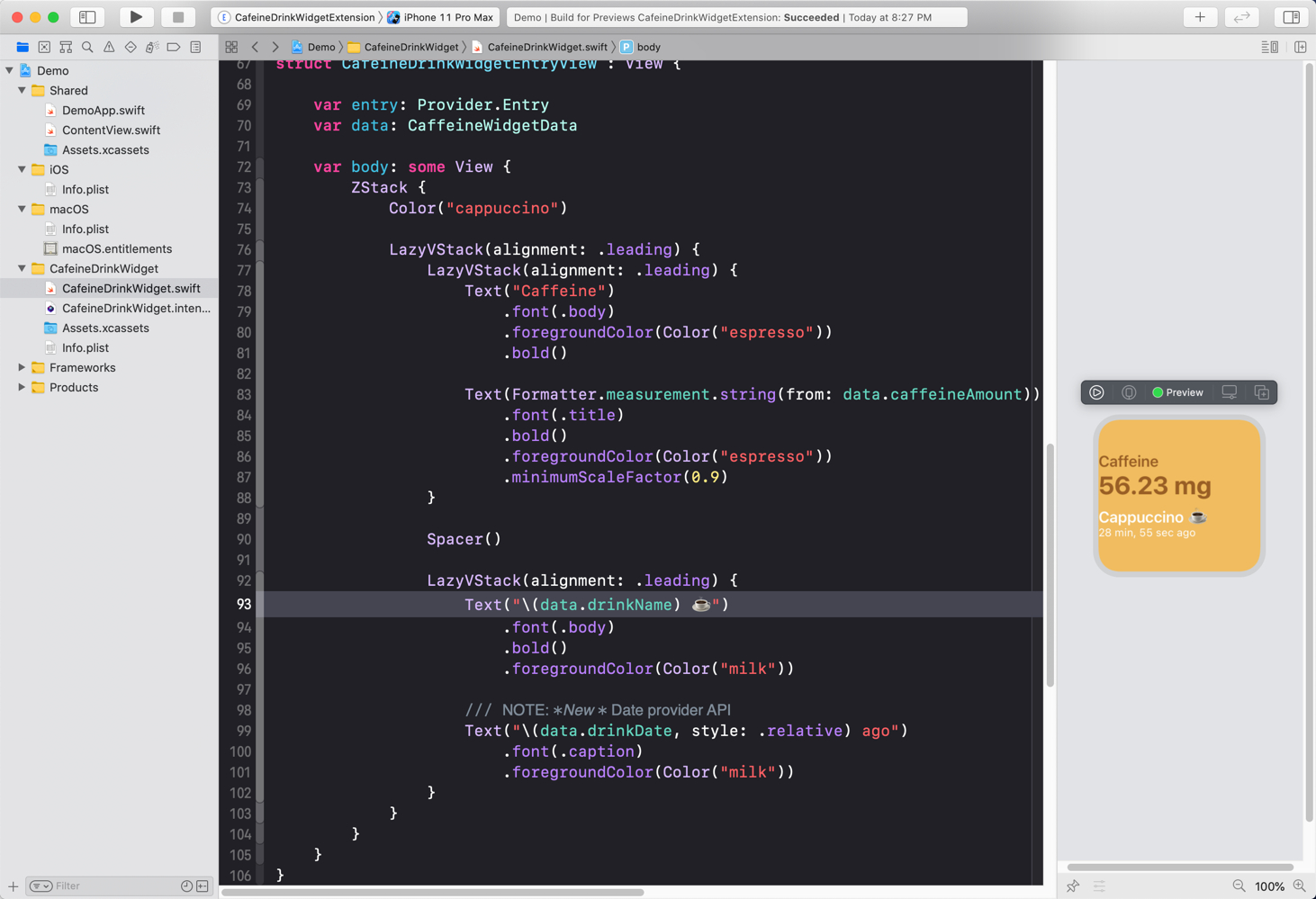Click the Preview on device icon
The height and width of the screenshot is (899, 1316).
coord(1229,392)
